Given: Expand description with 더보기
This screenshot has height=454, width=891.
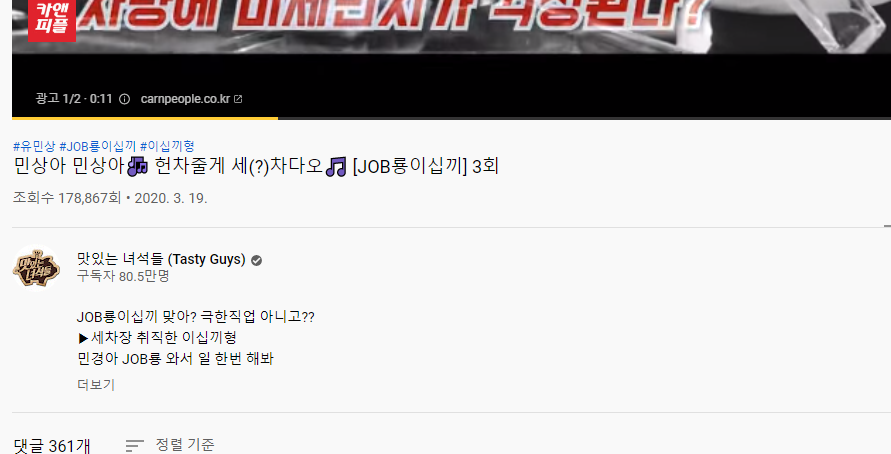Looking at the screenshot, I should click(96, 385).
